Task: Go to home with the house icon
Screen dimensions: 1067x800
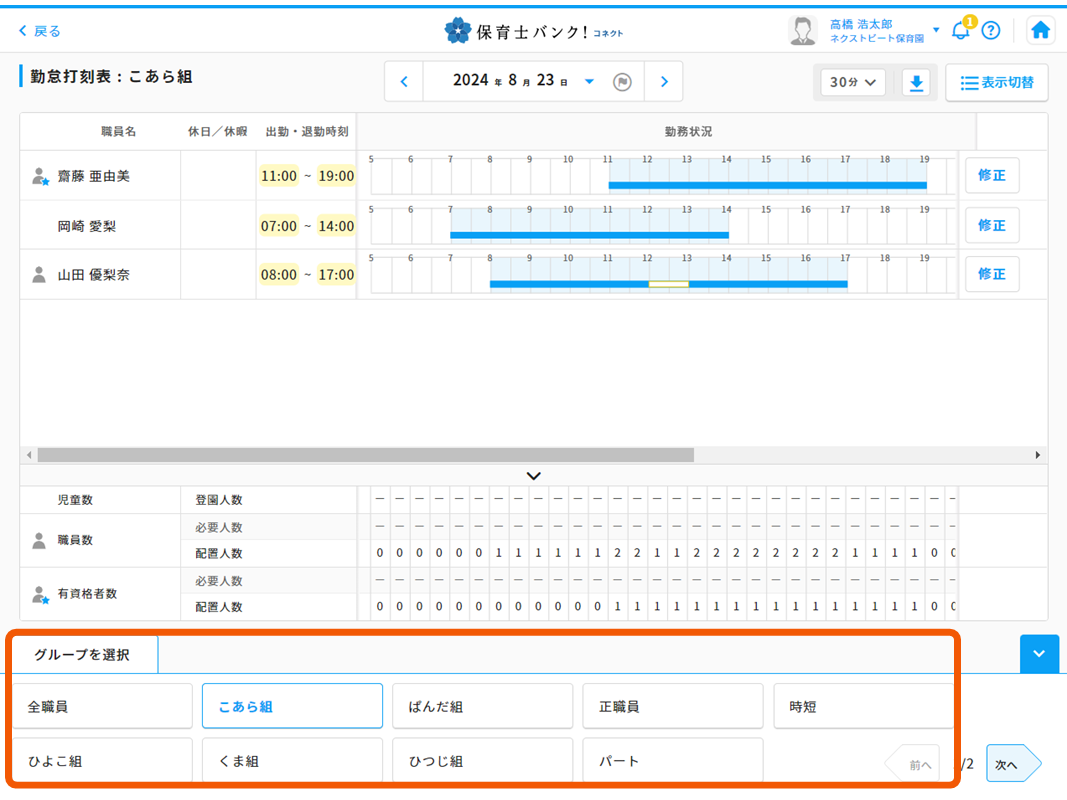Action: pos(1040,30)
